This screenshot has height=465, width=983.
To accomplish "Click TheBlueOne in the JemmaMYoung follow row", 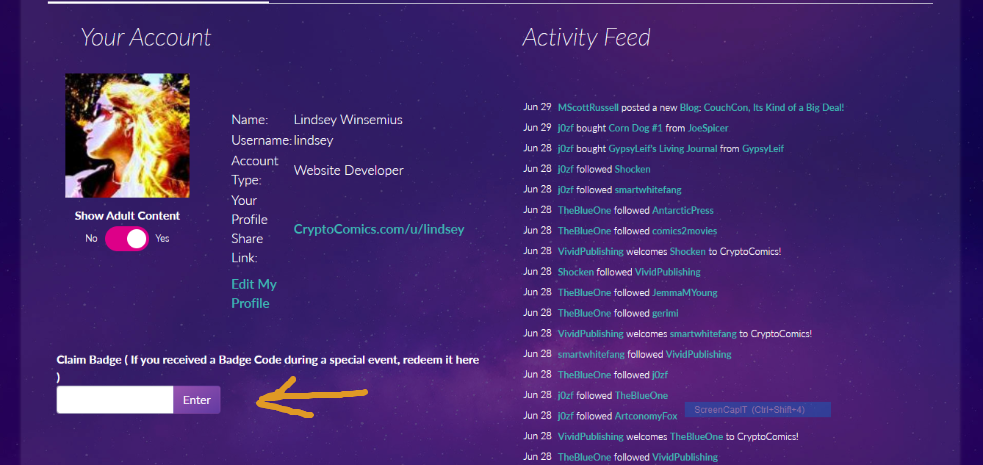I will coord(584,293).
